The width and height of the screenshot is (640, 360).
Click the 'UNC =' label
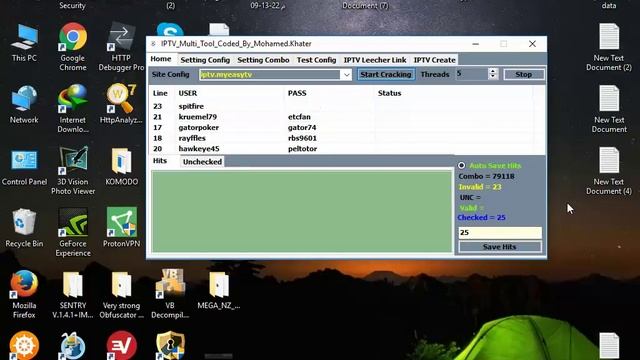(470, 198)
